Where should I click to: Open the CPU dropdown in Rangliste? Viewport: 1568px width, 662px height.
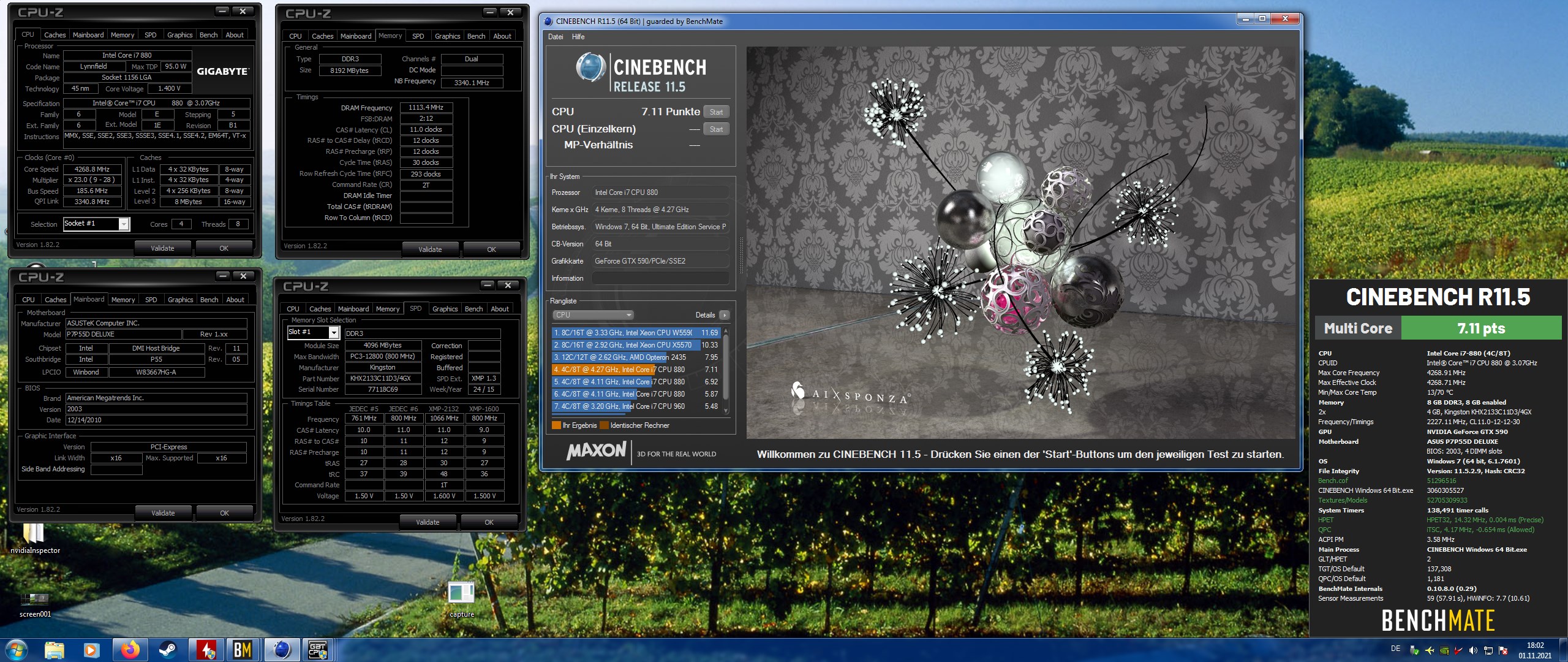coord(593,315)
